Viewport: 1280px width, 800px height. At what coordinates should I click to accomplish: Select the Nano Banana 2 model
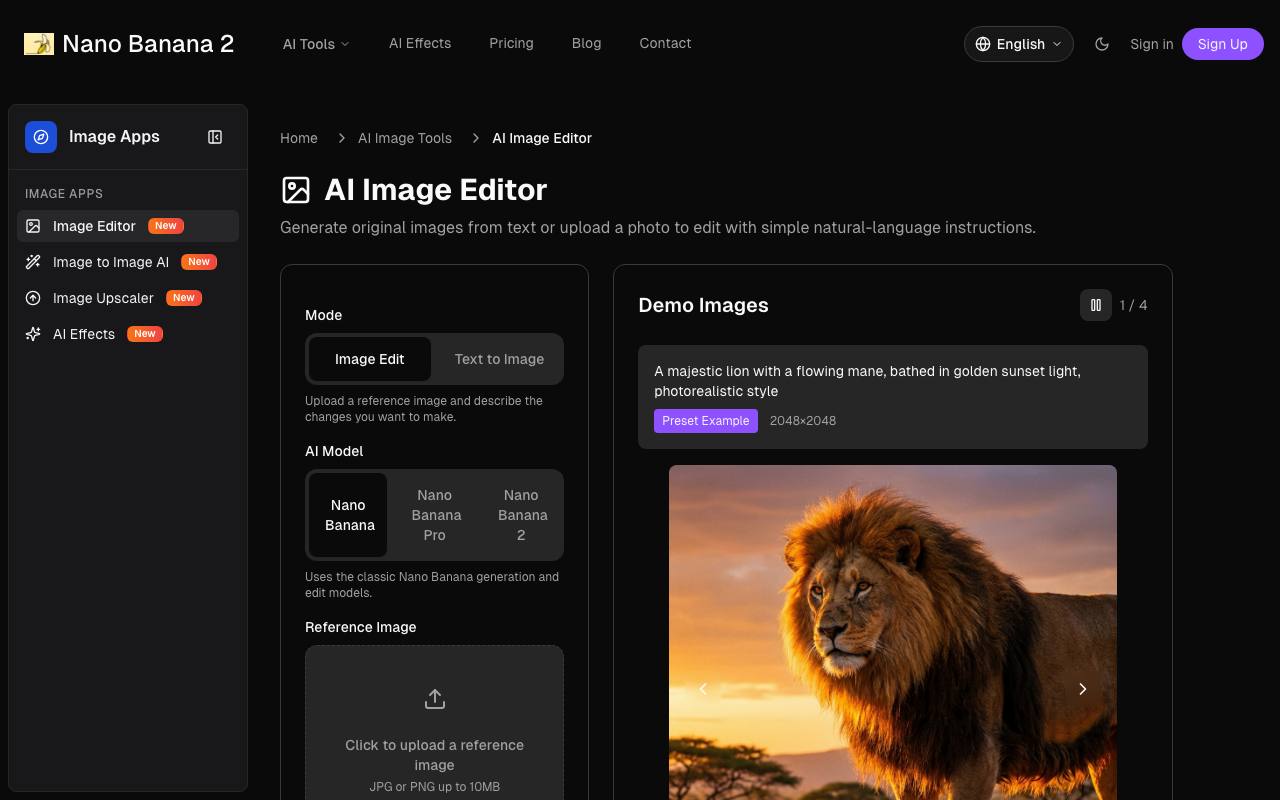(521, 515)
